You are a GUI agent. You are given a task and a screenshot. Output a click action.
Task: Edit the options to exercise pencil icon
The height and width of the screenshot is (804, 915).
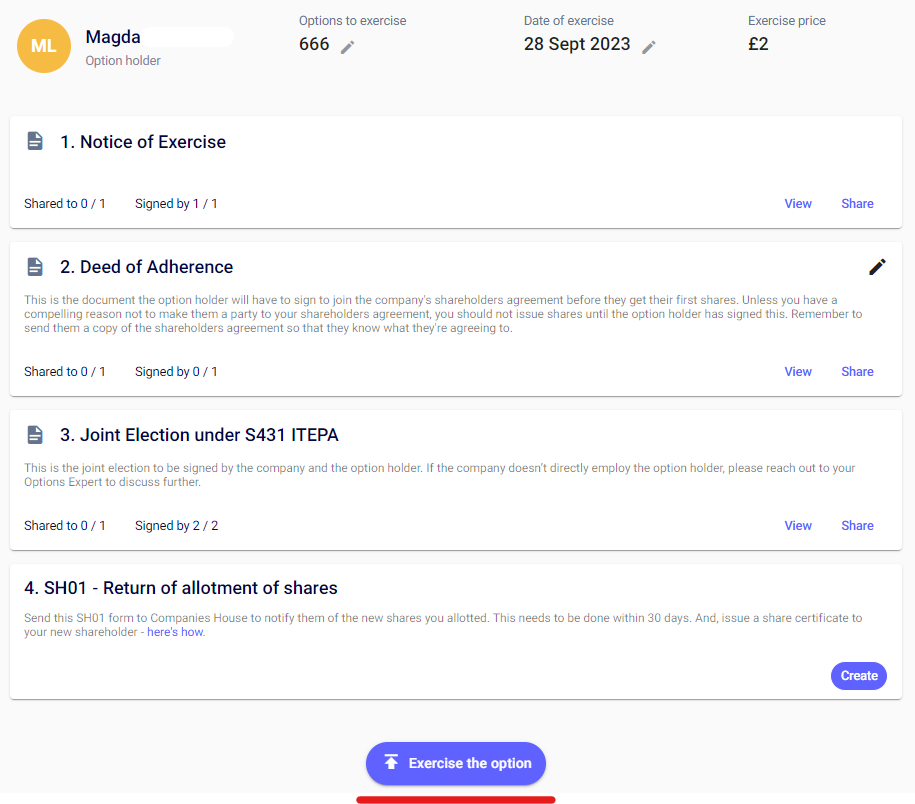pos(347,47)
